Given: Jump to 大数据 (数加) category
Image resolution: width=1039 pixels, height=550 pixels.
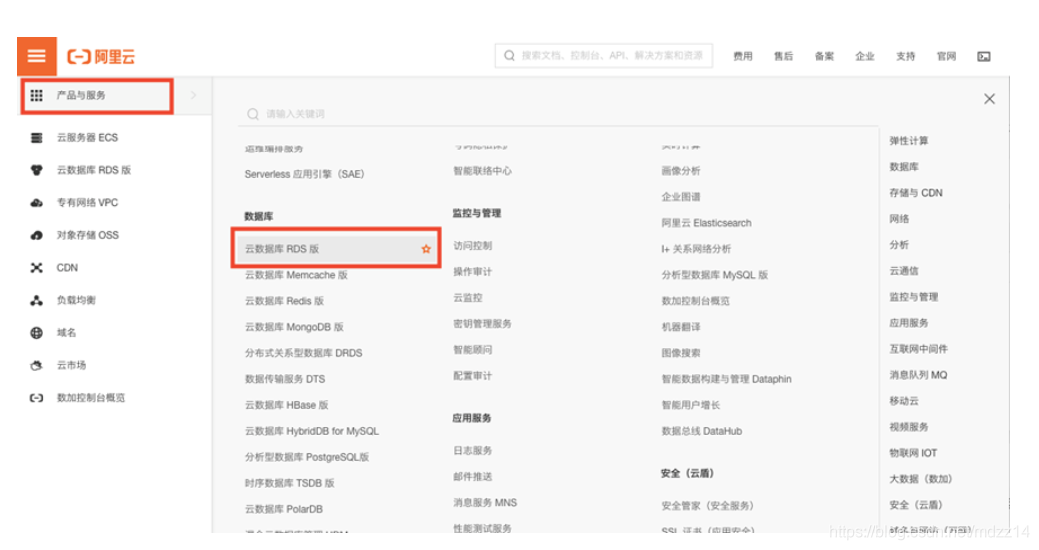Looking at the screenshot, I should click(x=920, y=479).
